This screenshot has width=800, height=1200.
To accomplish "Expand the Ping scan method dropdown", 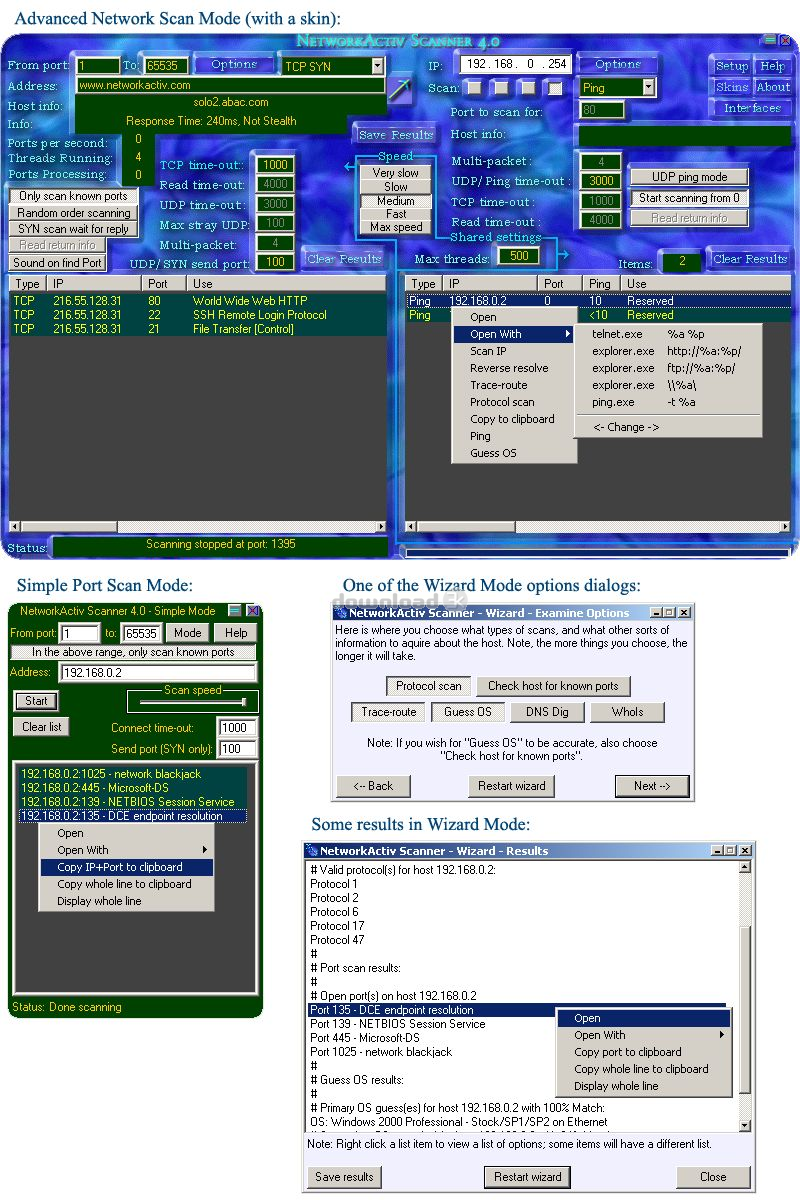I will [x=648, y=88].
